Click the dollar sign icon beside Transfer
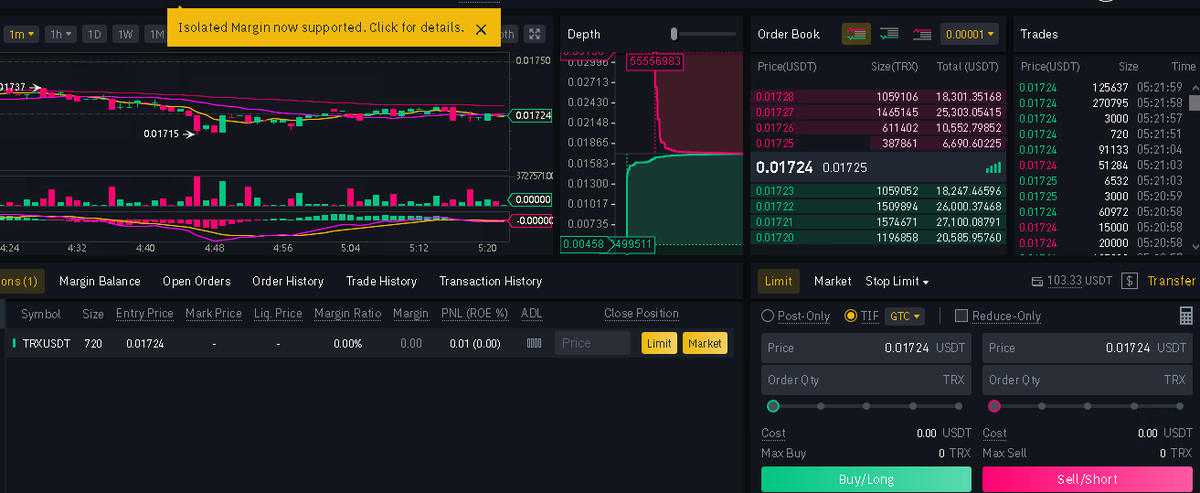Screen dimensions: 1200x493 click(x=1130, y=282)
